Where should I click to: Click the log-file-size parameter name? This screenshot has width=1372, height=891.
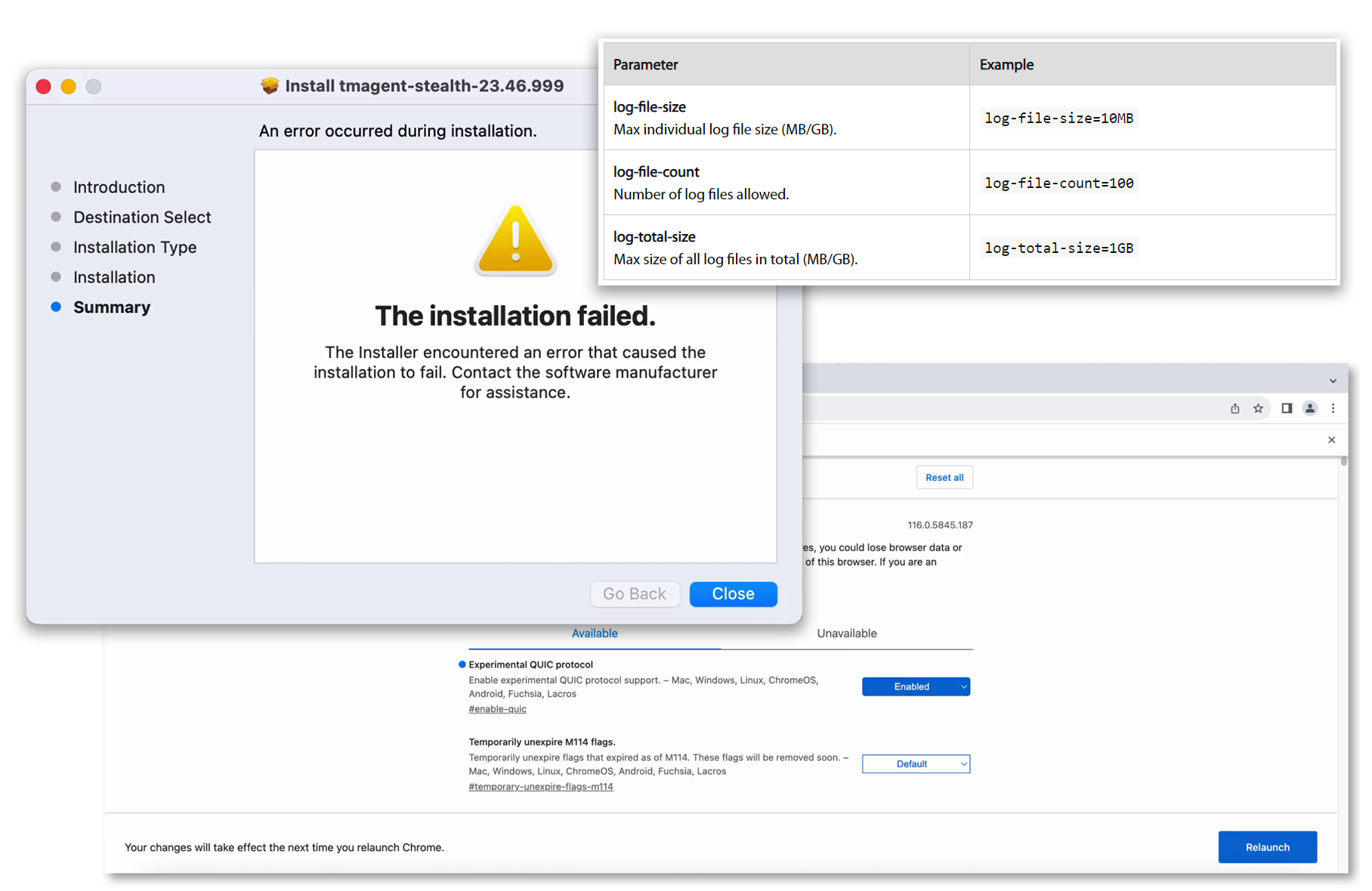click(649, 107)
